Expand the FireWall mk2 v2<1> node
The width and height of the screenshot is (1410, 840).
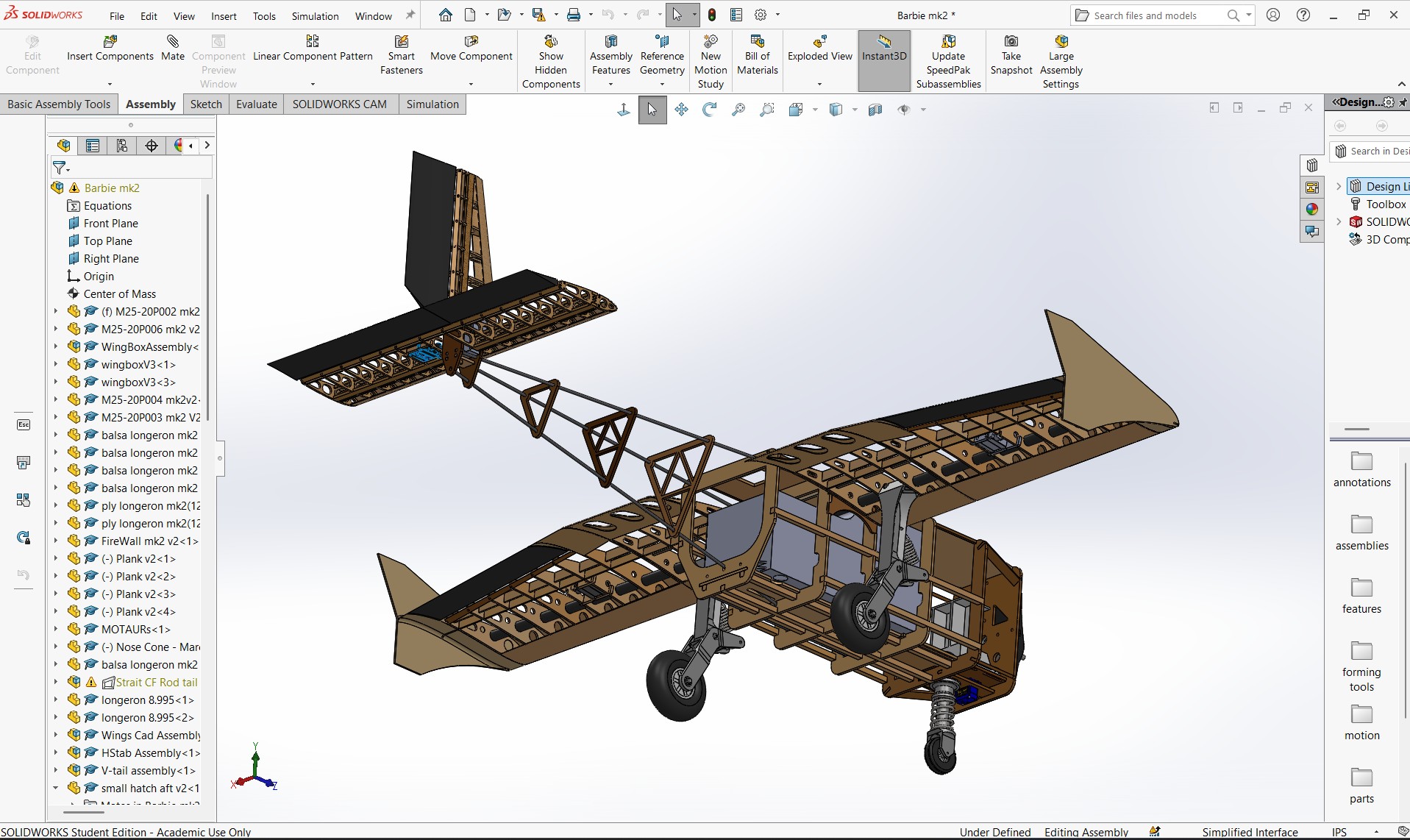(x=55, y=541)
